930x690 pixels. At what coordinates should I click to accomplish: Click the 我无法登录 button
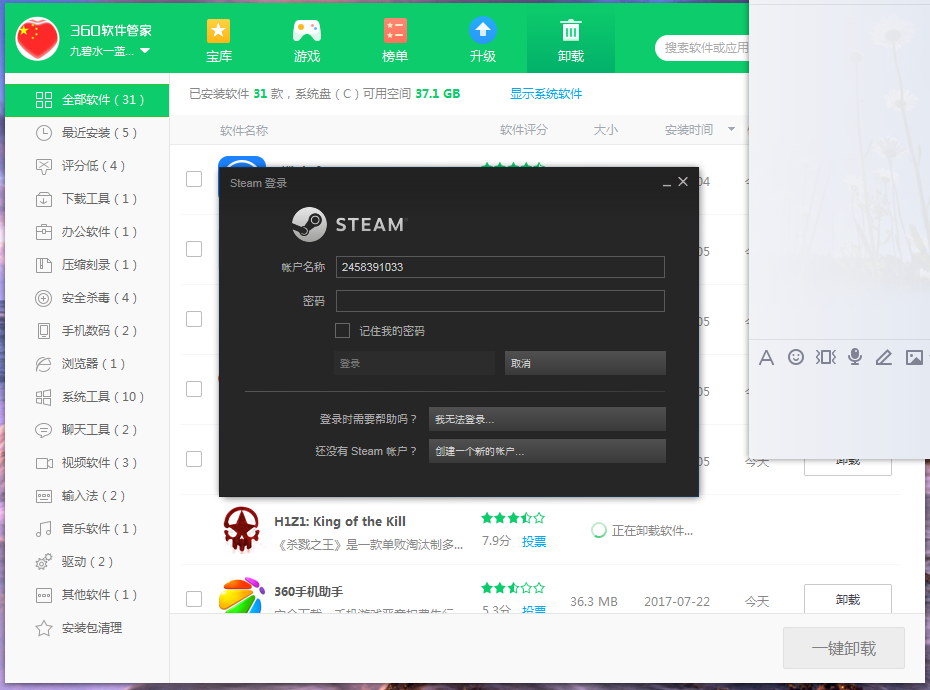tap(547, 419)
